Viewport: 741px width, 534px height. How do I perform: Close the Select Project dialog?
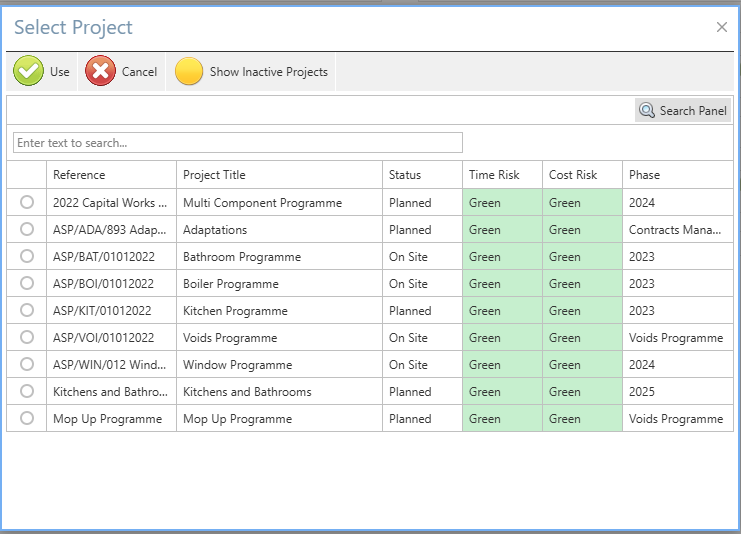pos(721,27)
